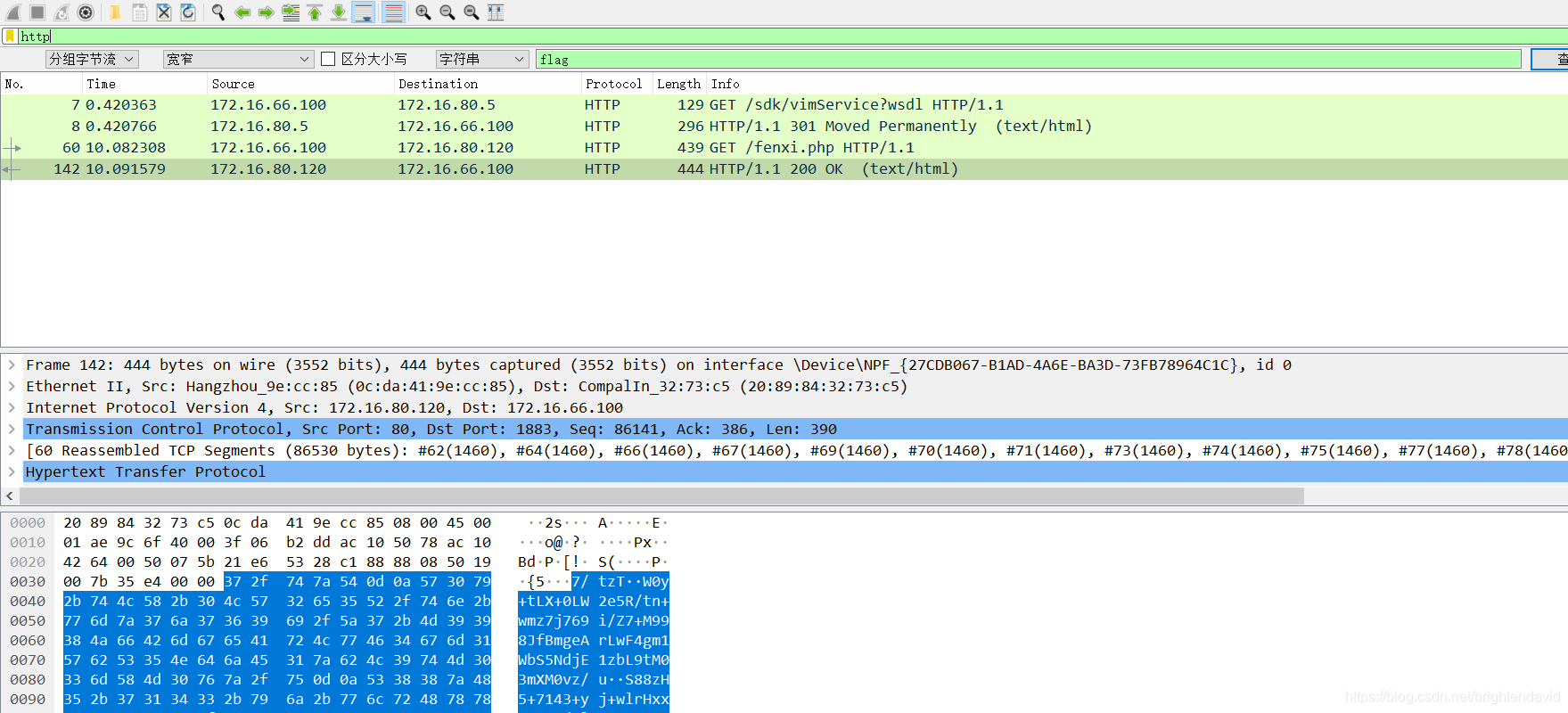Focus the flag search text field
1568x713 pixels.
coord(1029,59)
